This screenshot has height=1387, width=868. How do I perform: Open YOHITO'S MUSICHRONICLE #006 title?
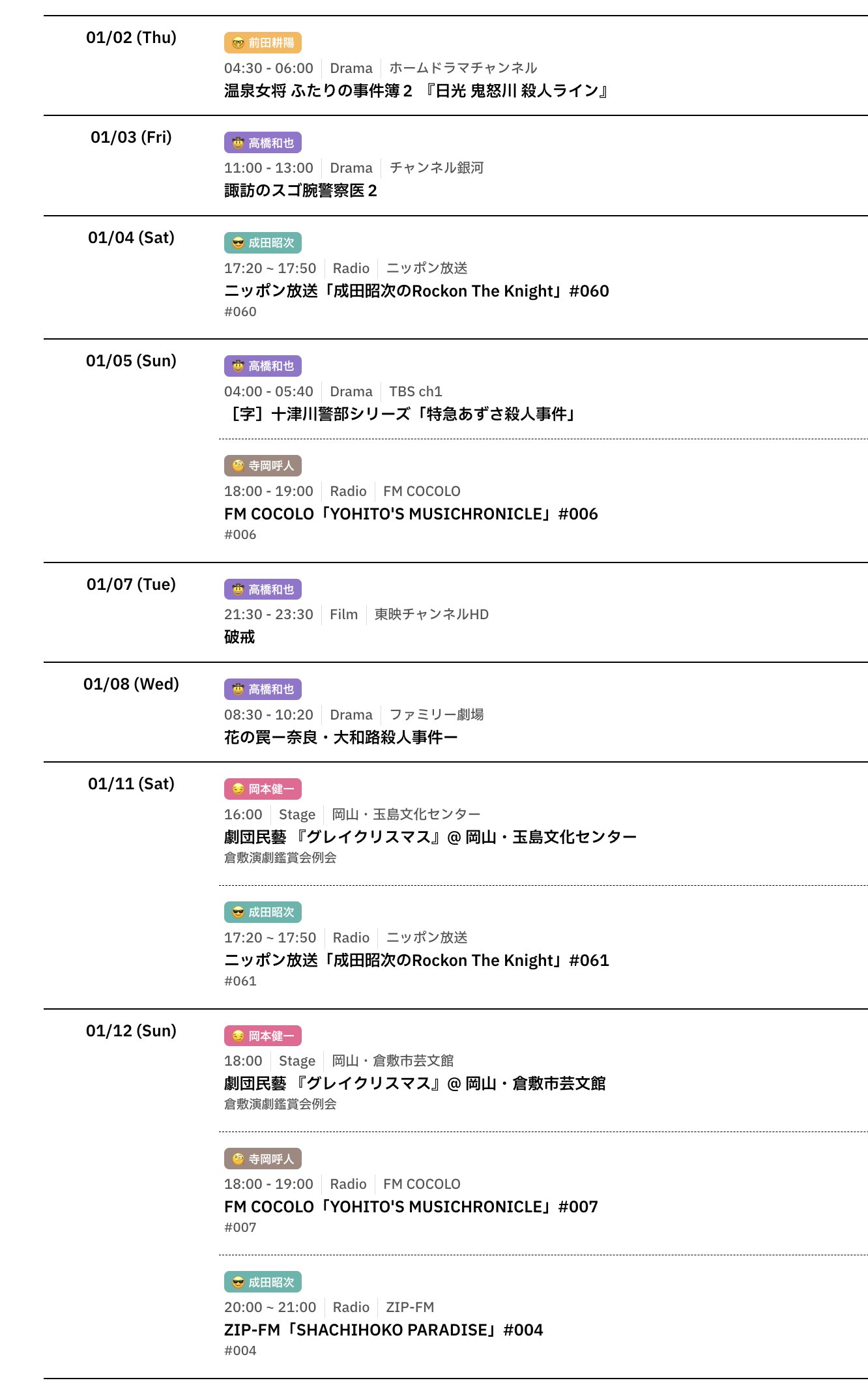(x=411, y=514)
